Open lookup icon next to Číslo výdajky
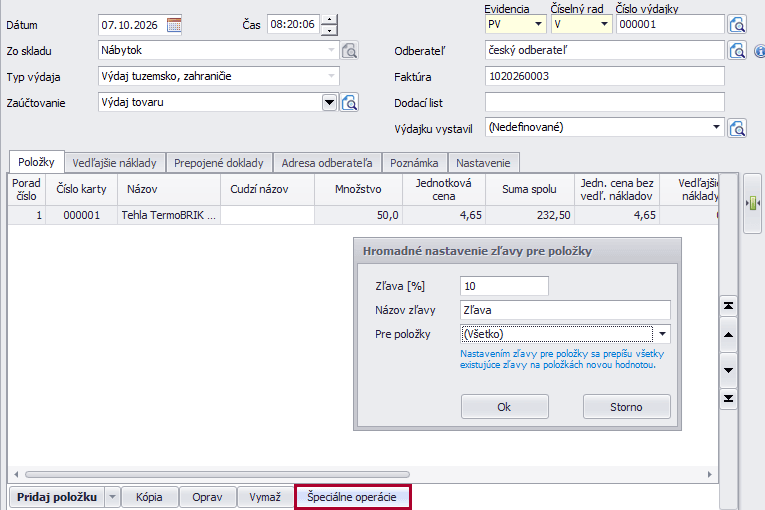Viewport: 765px width, 510px height. (737, 24)
